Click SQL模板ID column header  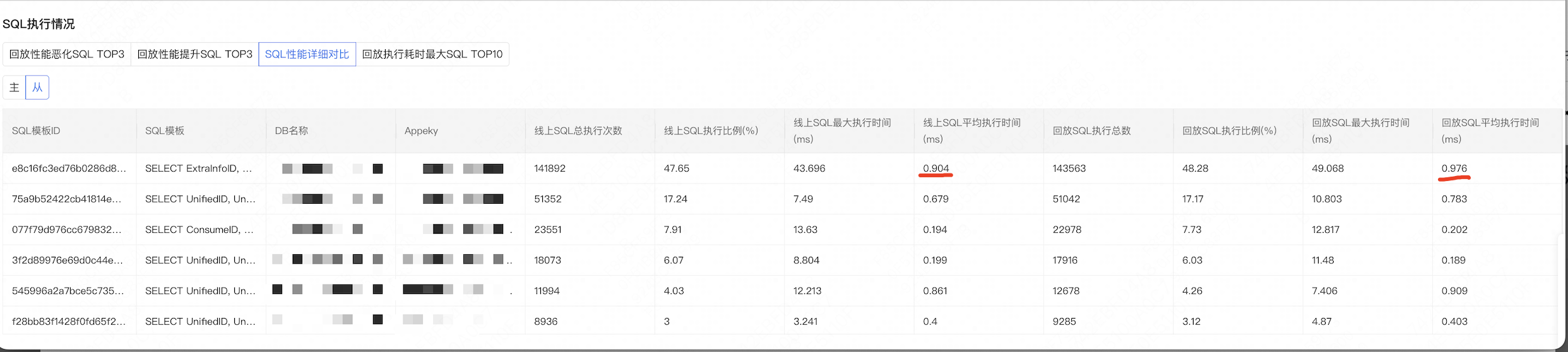tap(36, 131)
